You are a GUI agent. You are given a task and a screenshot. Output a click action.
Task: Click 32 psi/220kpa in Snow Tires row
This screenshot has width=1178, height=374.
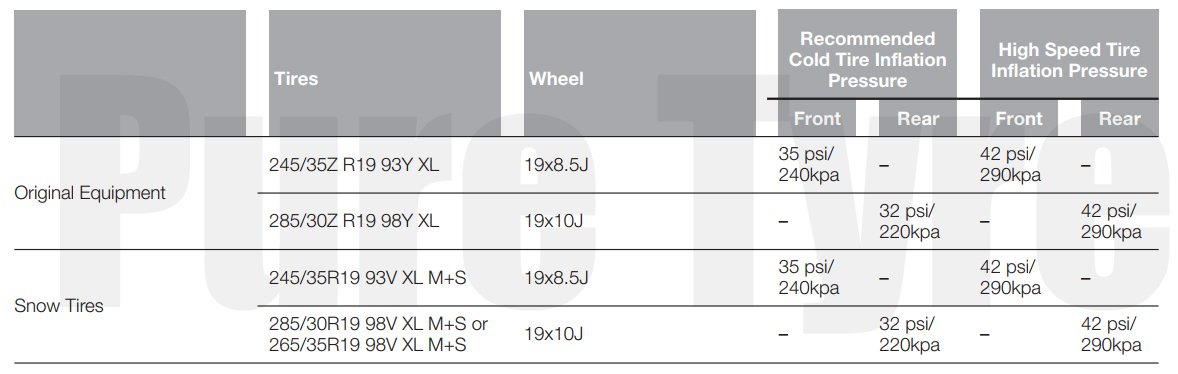click(909, 334)
